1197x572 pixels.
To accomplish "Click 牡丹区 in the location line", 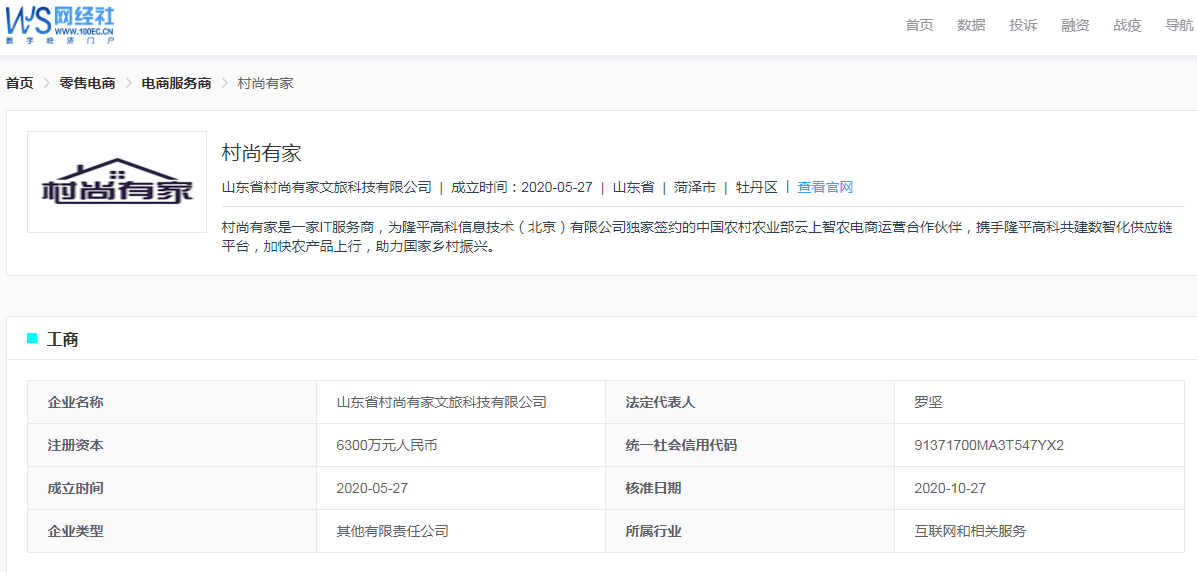I will (x=757, y=187).
